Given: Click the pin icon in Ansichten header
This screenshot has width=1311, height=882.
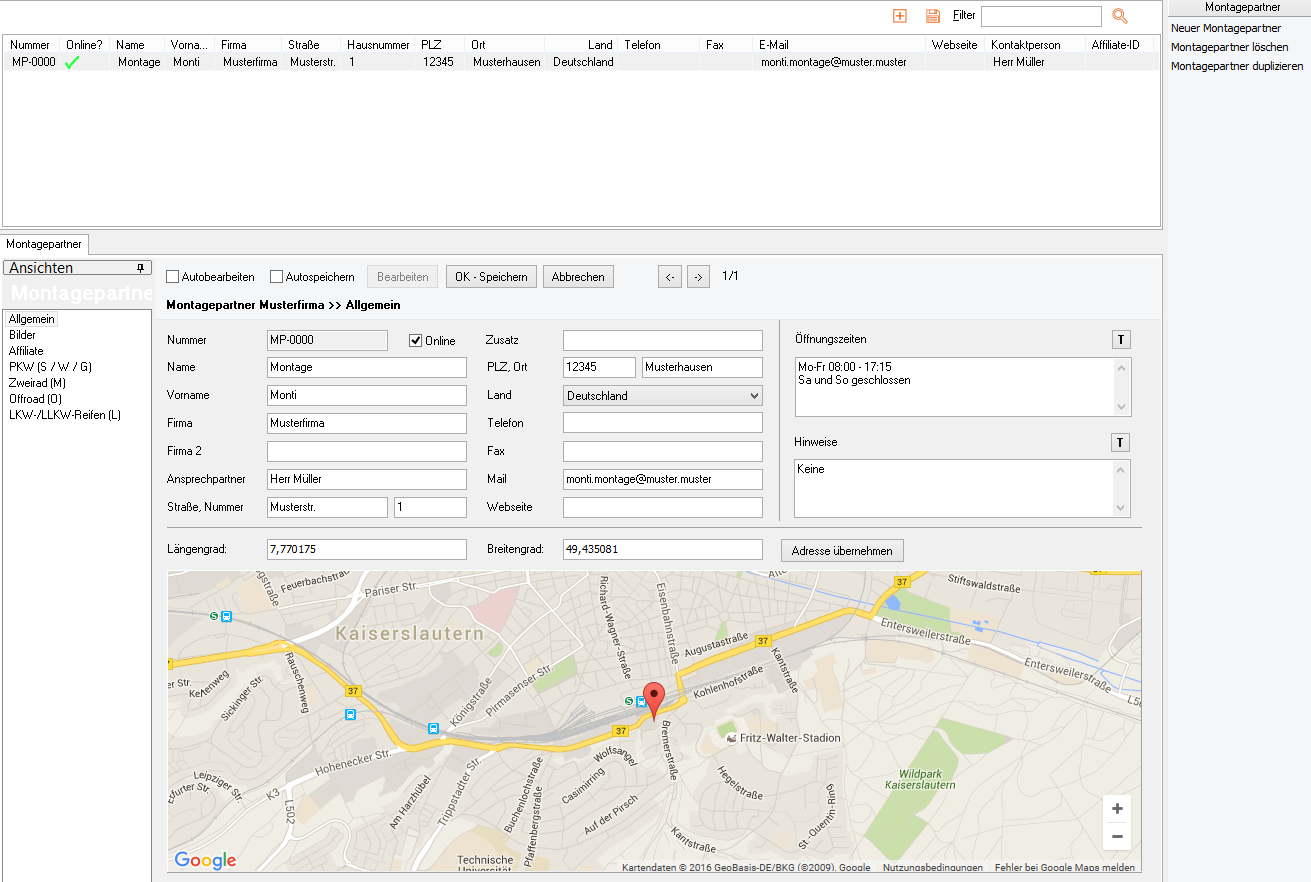Looking at the screenshot, I should (x=140, y=268).
